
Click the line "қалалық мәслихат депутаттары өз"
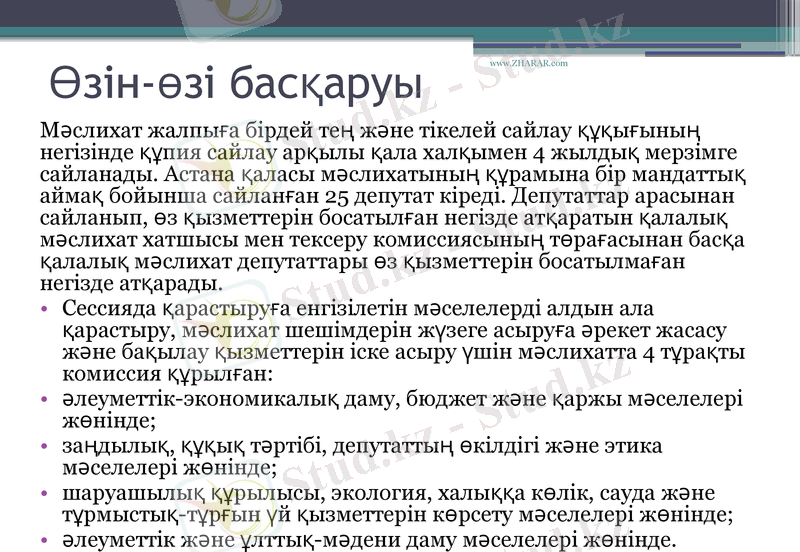362,262
